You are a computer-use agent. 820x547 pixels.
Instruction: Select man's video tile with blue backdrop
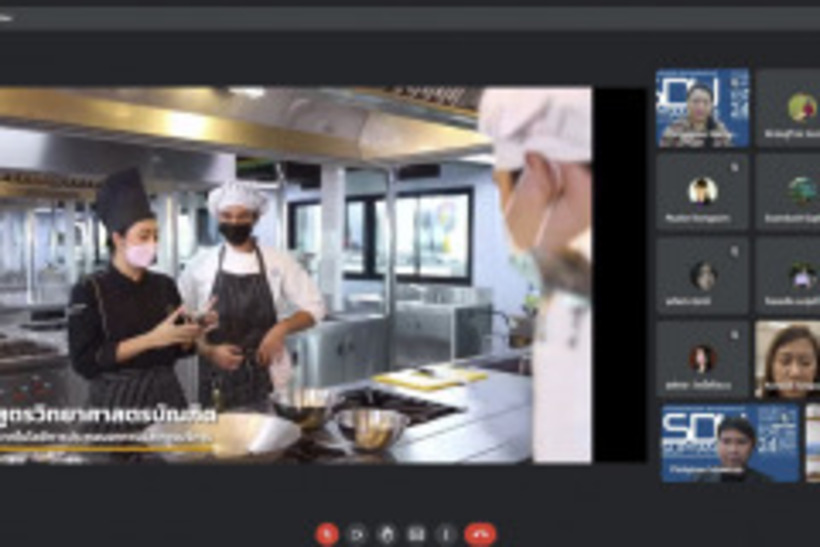click(x=731, y=443)
